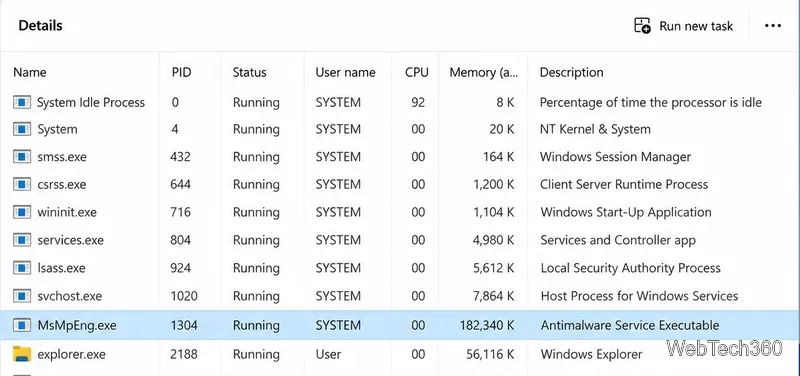The image size is (800, 376).
Task: Select the svchost.exe process name
Action: 69,296
